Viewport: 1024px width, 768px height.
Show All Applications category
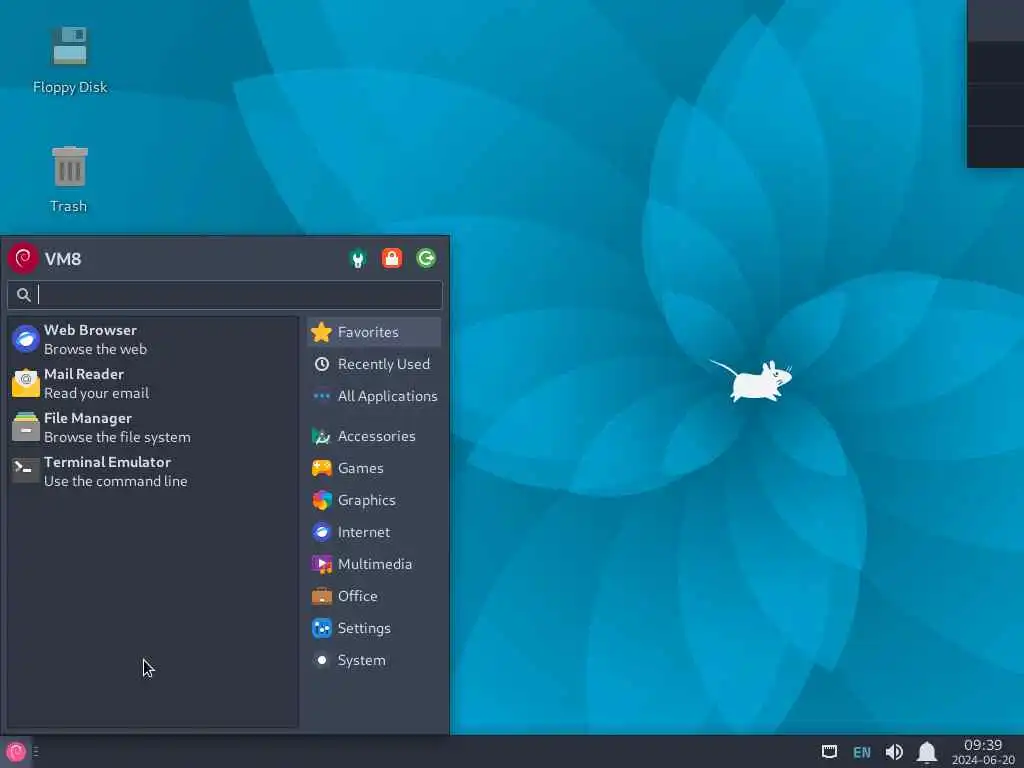(374, 396)
